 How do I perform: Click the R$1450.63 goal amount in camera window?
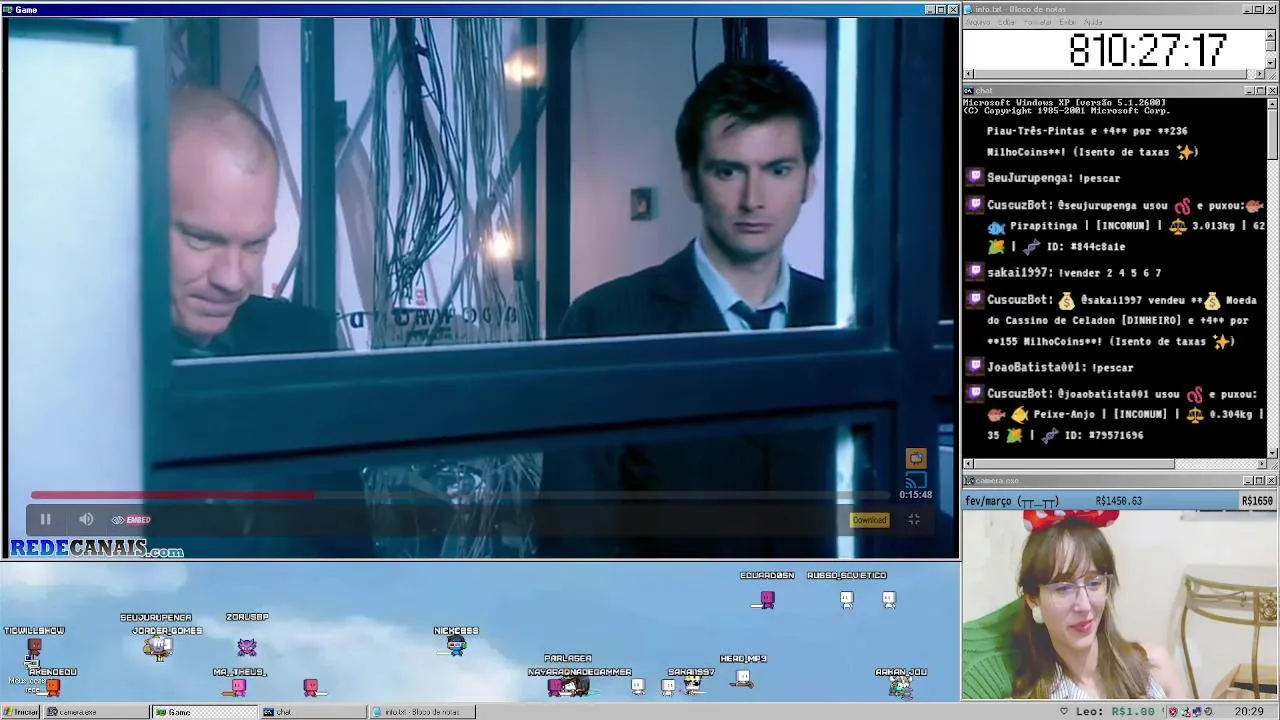1118,501
